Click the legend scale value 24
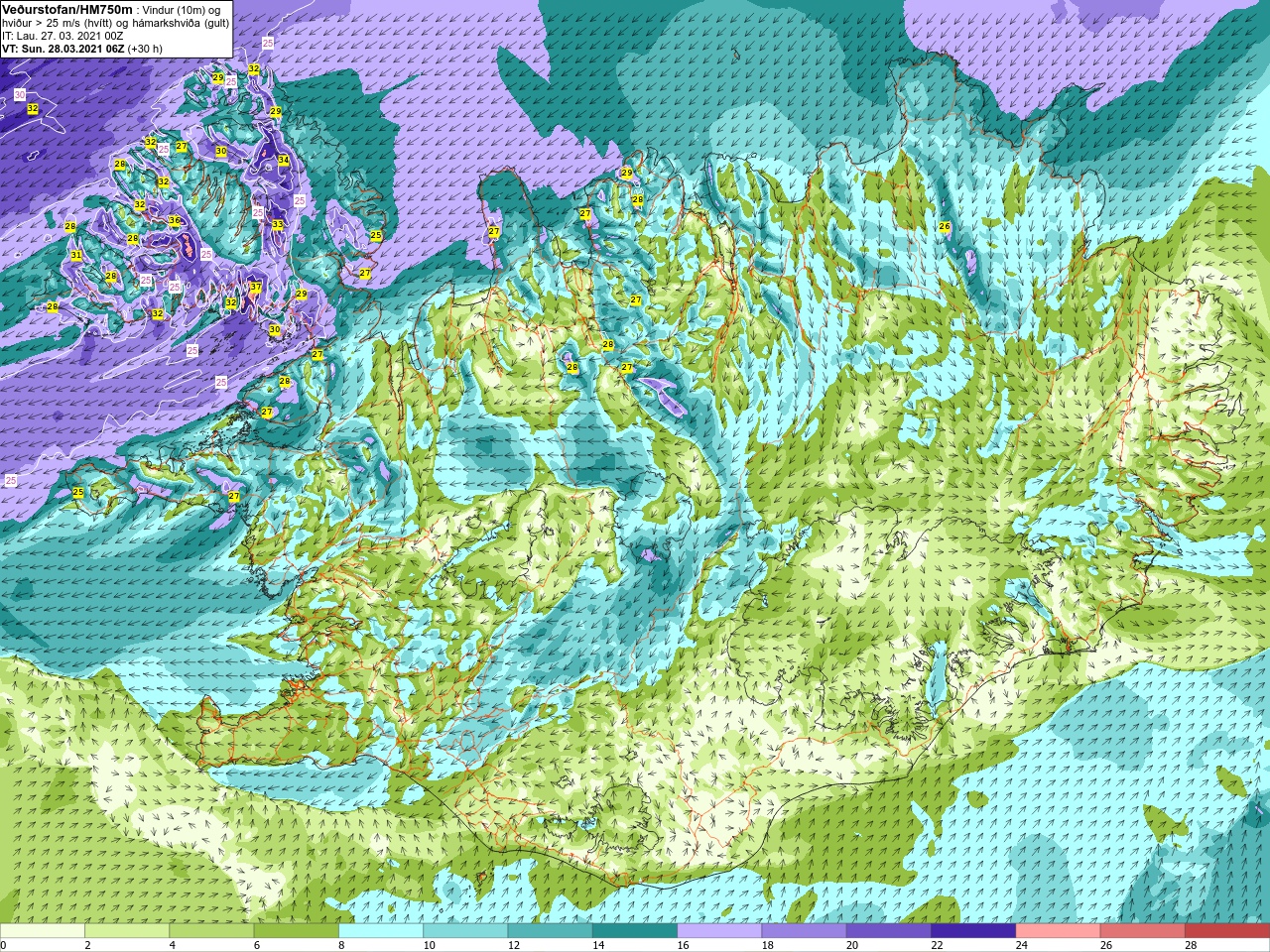Image resolution: width=1270 pixels, height=952 pixels. (1021, 945)
